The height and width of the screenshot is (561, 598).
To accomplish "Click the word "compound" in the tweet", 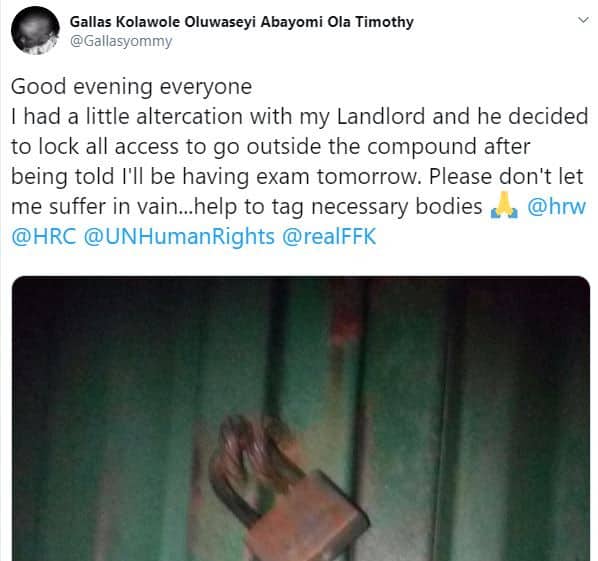I will click(x=421, y=147).
